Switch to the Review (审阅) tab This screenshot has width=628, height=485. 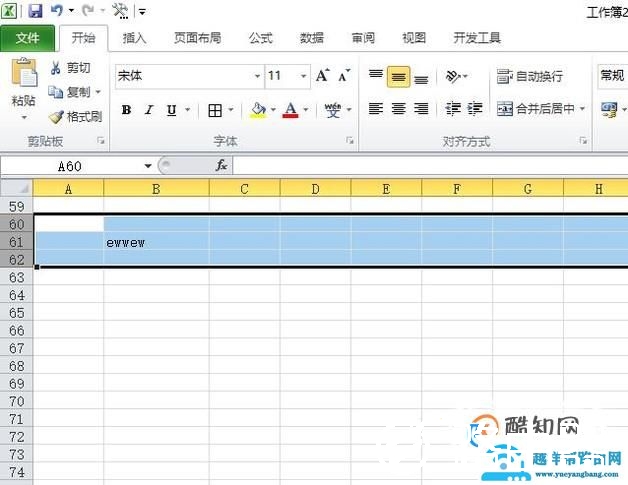[363, 38]
